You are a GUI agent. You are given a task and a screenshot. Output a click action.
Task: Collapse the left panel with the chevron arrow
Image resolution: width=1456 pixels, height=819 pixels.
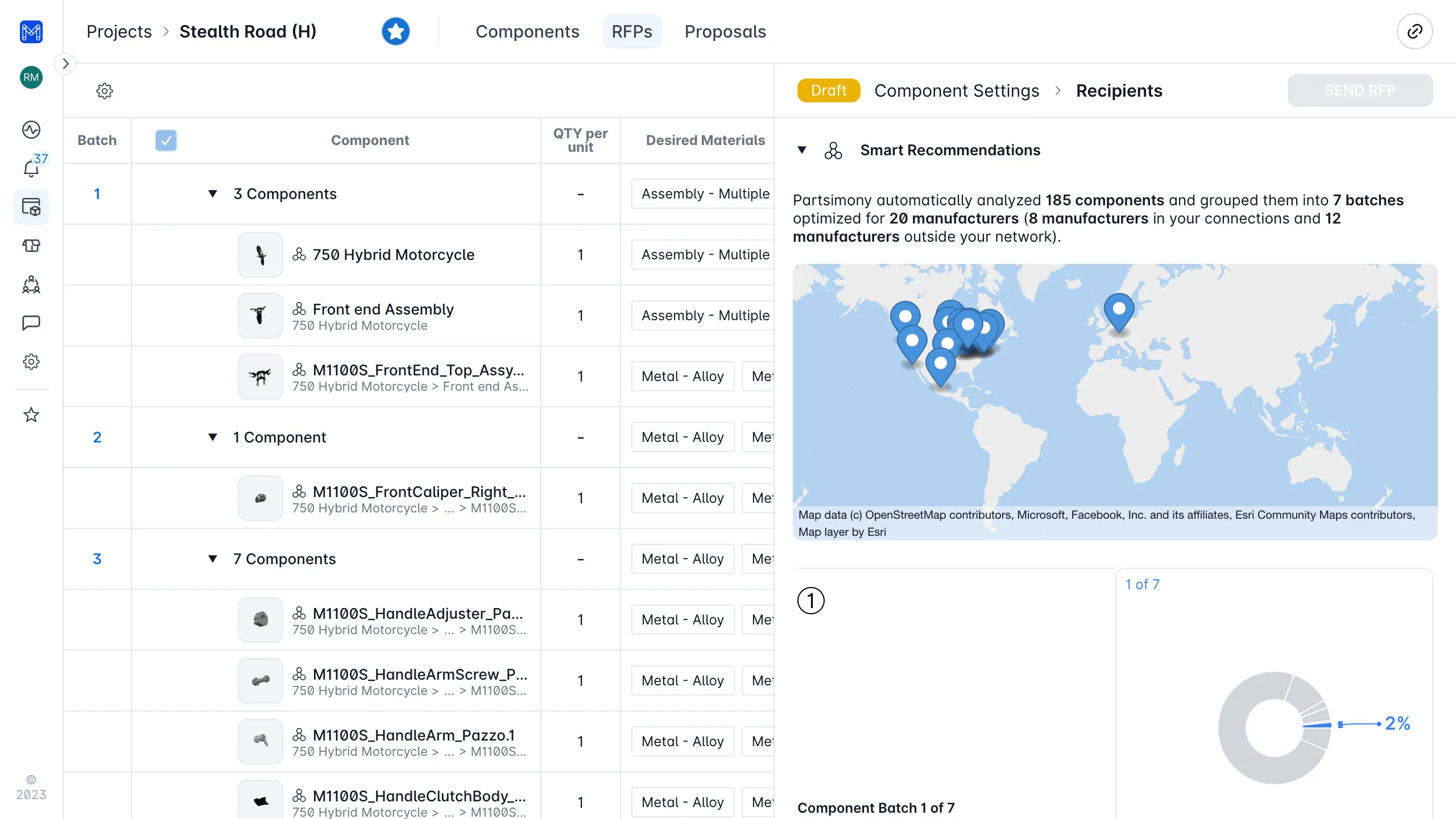[65, 63]
